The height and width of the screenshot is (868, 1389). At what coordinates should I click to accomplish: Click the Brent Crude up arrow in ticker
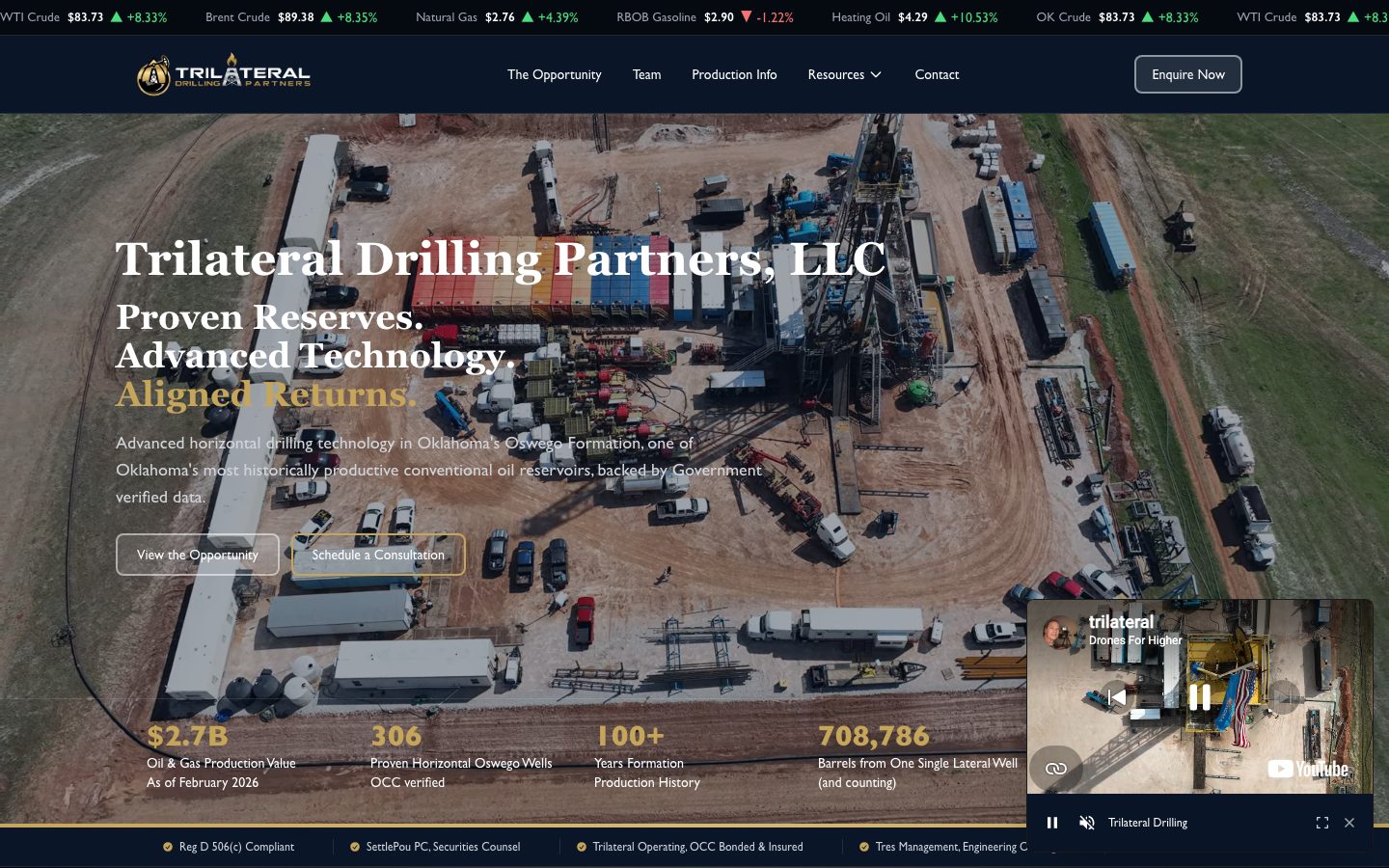pyautogui.click(x=326, y=17)
